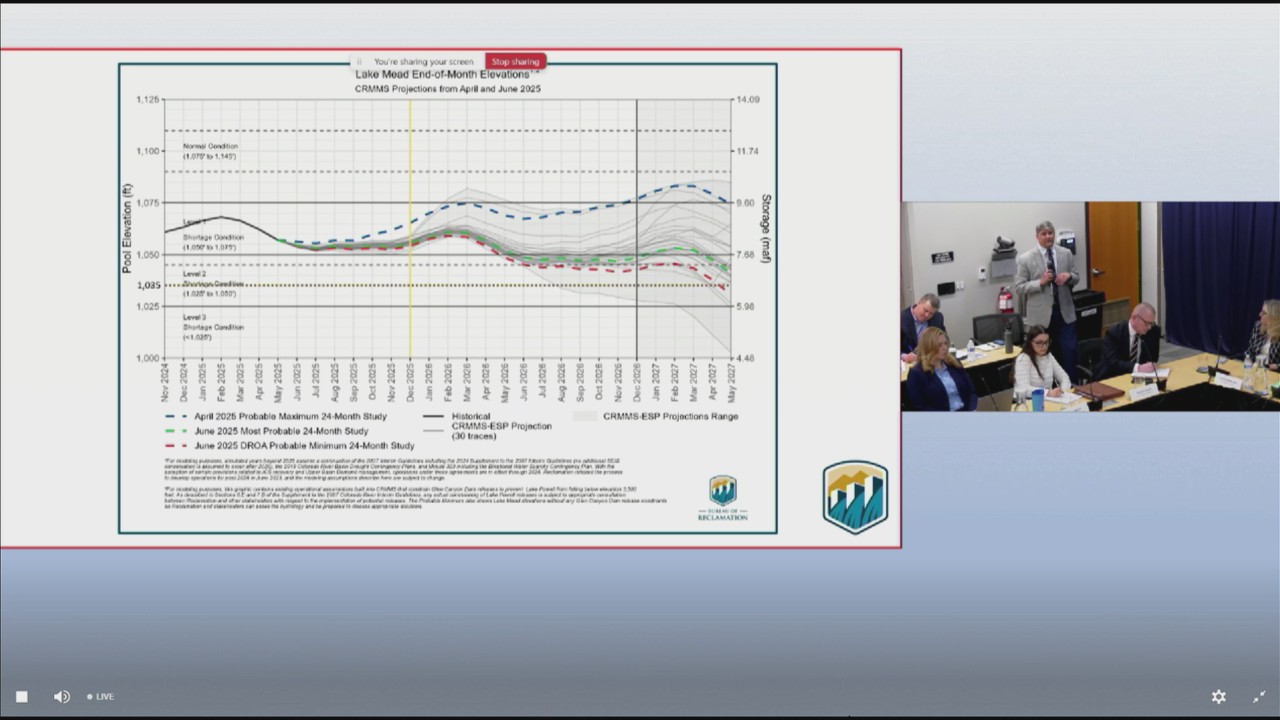Screen dimensions: 1280x720
Task: Click the 1,035 elevation axis label
Action: [x=148, y=286]
